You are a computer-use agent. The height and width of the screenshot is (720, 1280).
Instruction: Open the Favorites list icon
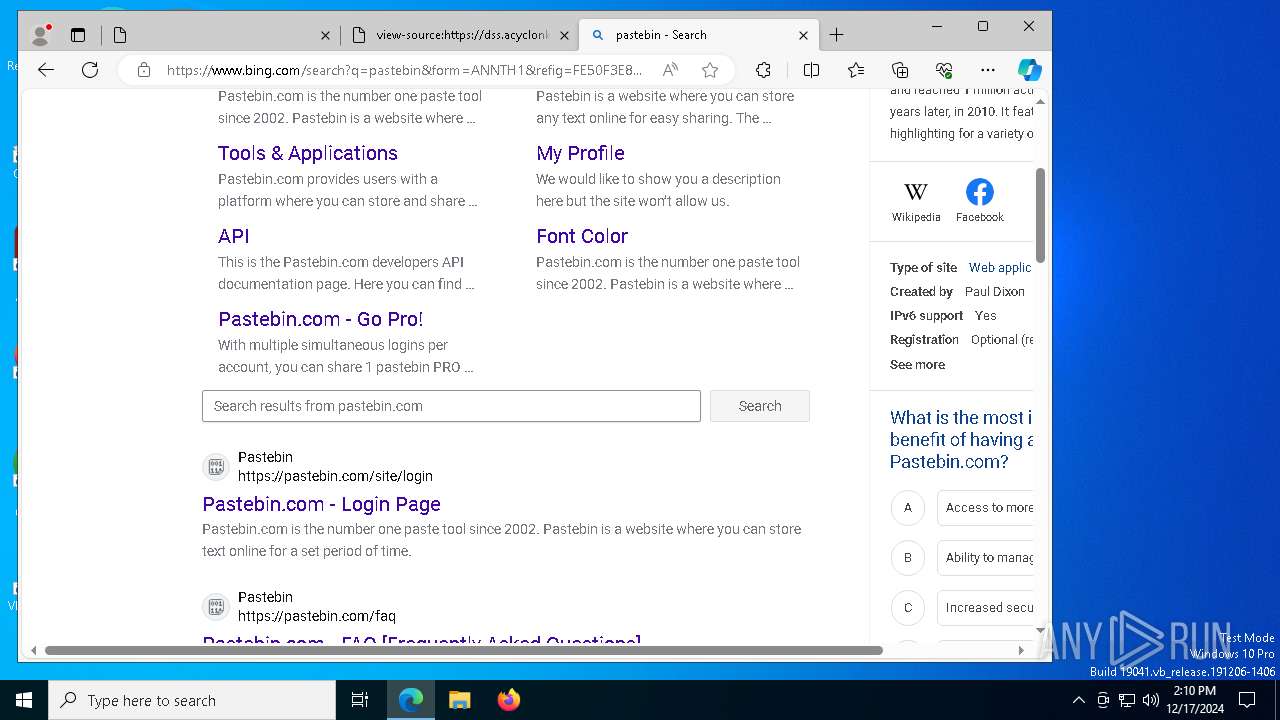pos(856,70)
